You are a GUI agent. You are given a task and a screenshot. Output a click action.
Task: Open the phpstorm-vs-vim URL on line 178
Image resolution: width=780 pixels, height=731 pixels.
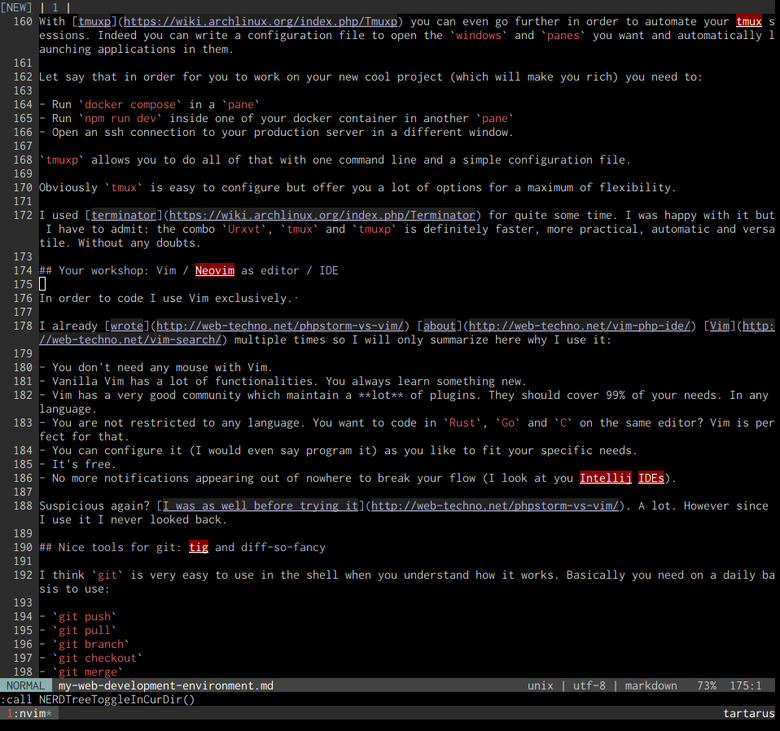[280, 326]
